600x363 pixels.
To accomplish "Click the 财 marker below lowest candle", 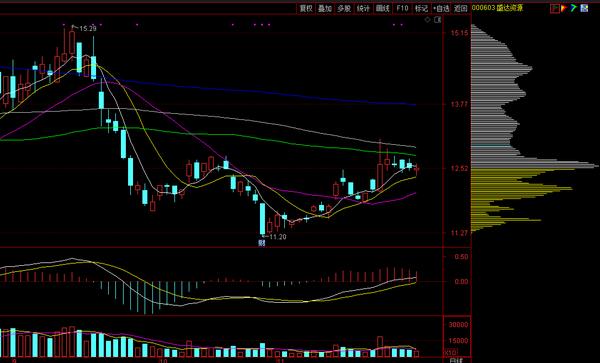I will (x=262, y=243).
